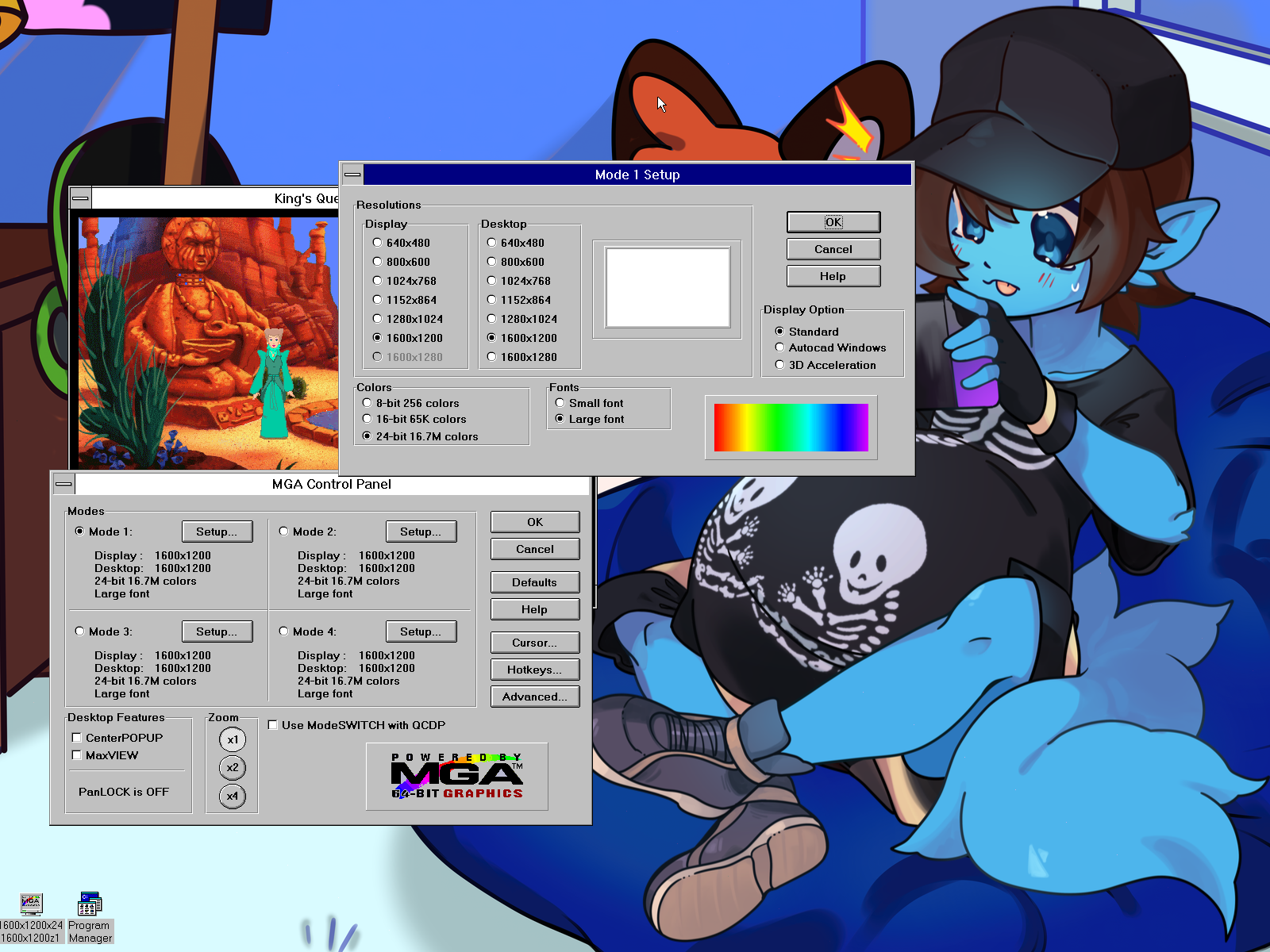
Task: Click the x4 zoom button
Action: pos(233,797)
